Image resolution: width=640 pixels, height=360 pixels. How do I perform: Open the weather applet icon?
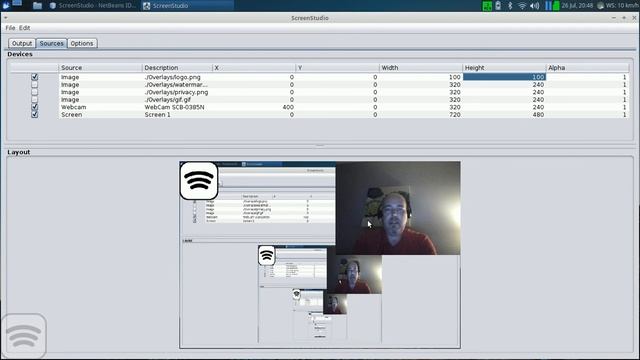[x=600, y=6]
